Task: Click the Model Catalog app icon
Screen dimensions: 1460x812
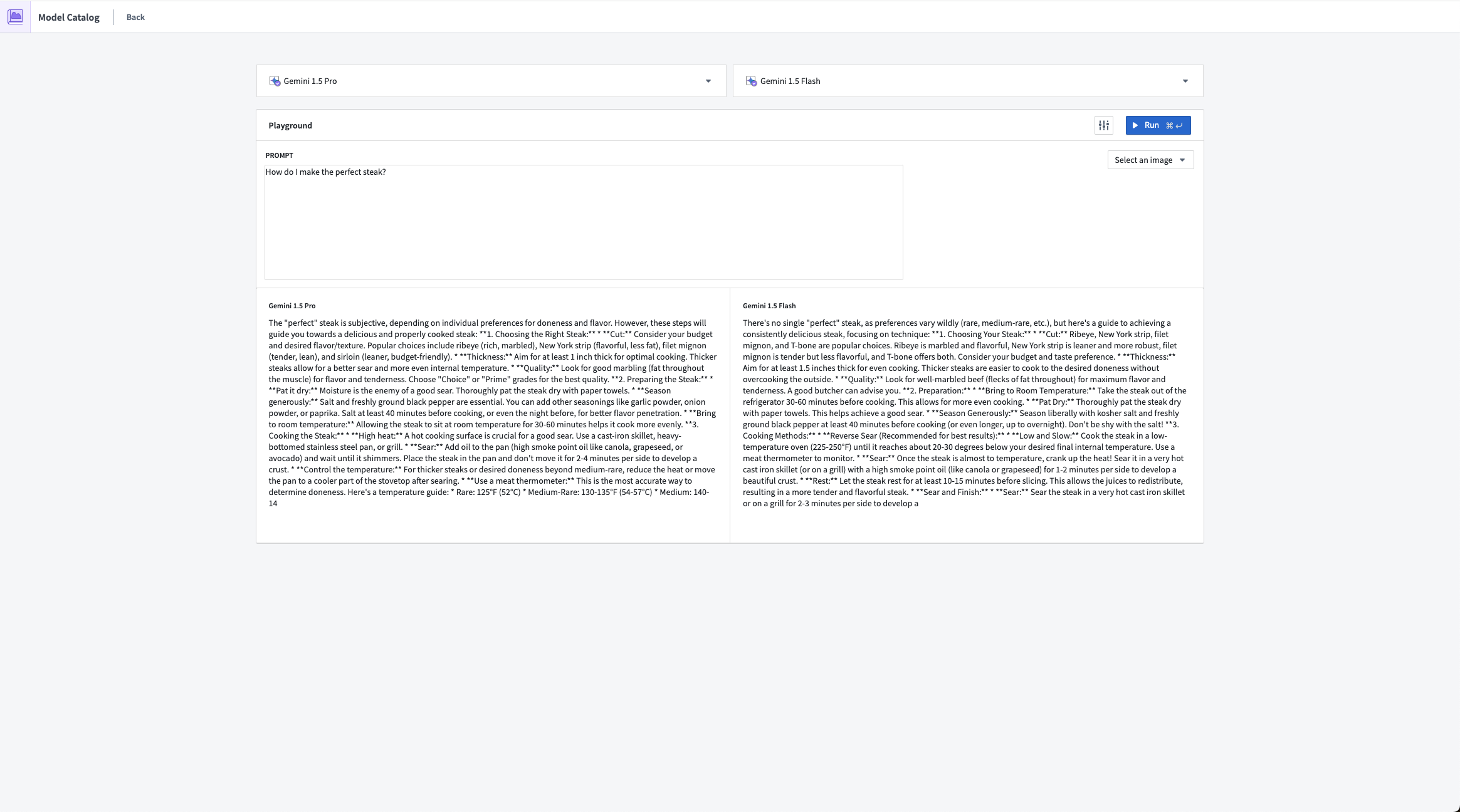Action: pos(15,17)
